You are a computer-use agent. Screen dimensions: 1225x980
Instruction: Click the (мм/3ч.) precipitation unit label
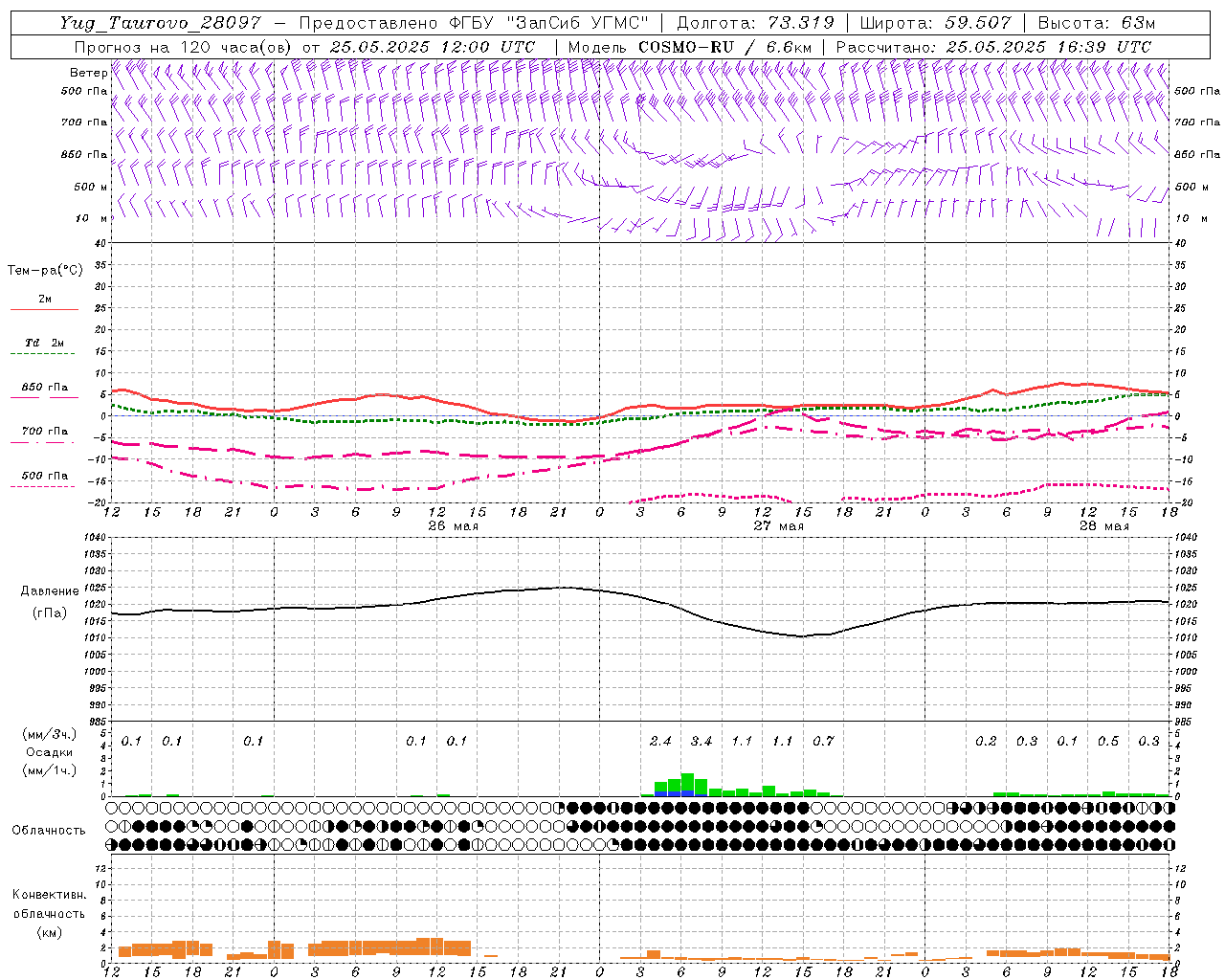[50, 734]
